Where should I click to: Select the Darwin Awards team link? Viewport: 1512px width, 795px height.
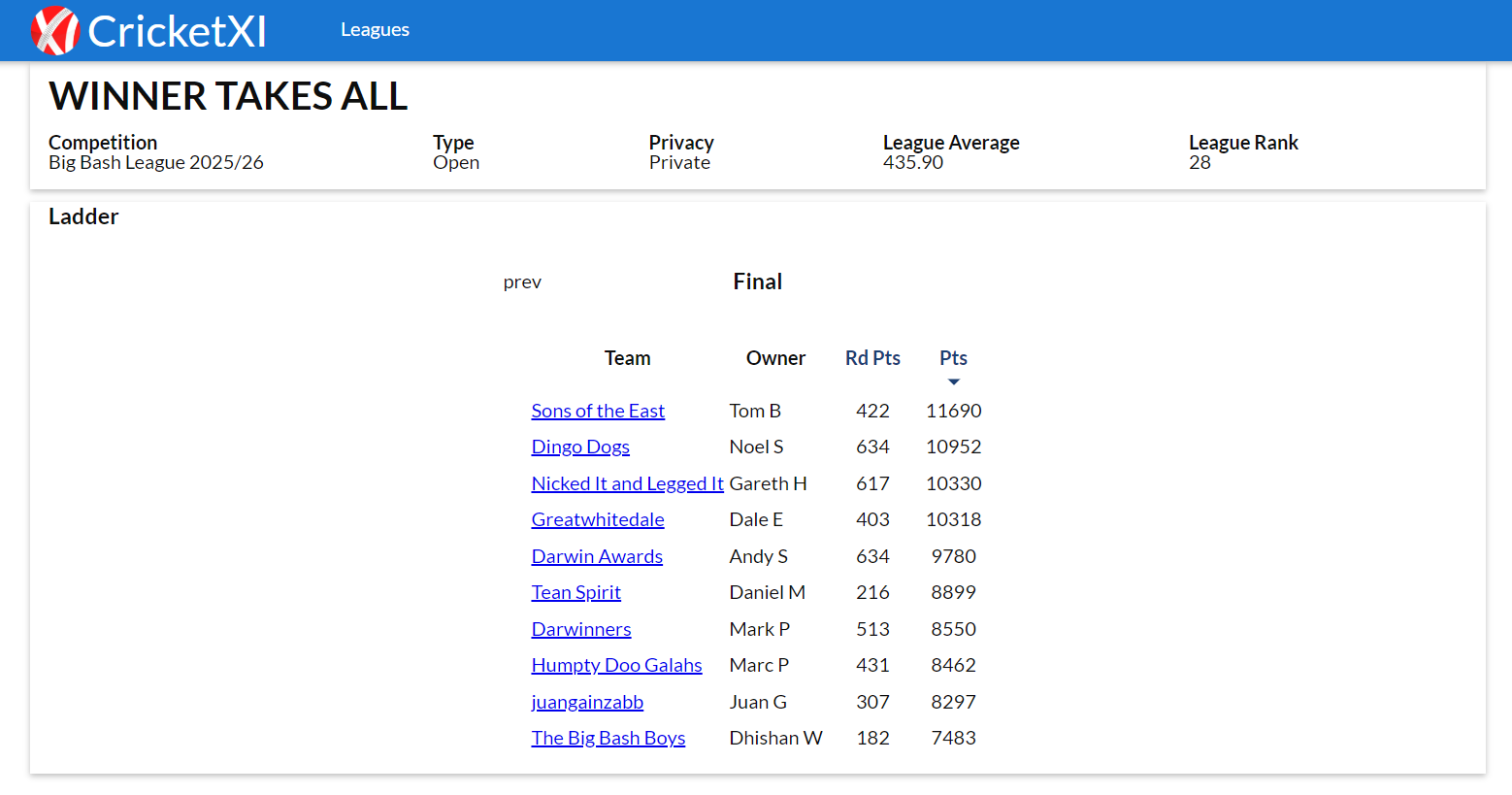point(597,556)
